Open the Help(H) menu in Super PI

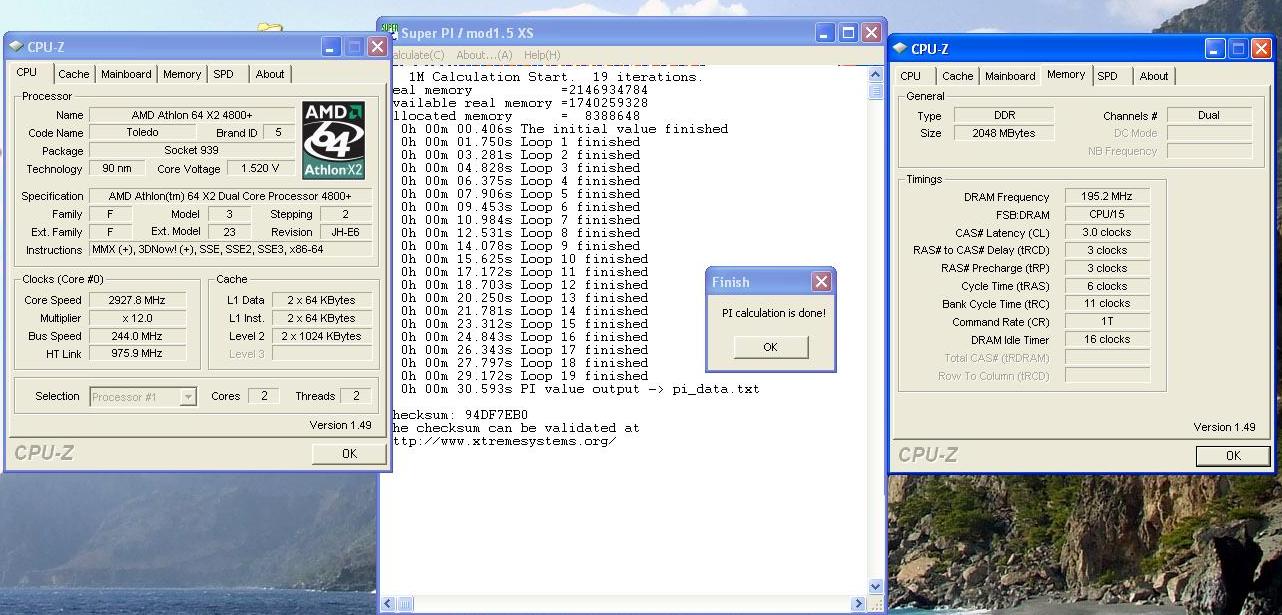point(542,55)
